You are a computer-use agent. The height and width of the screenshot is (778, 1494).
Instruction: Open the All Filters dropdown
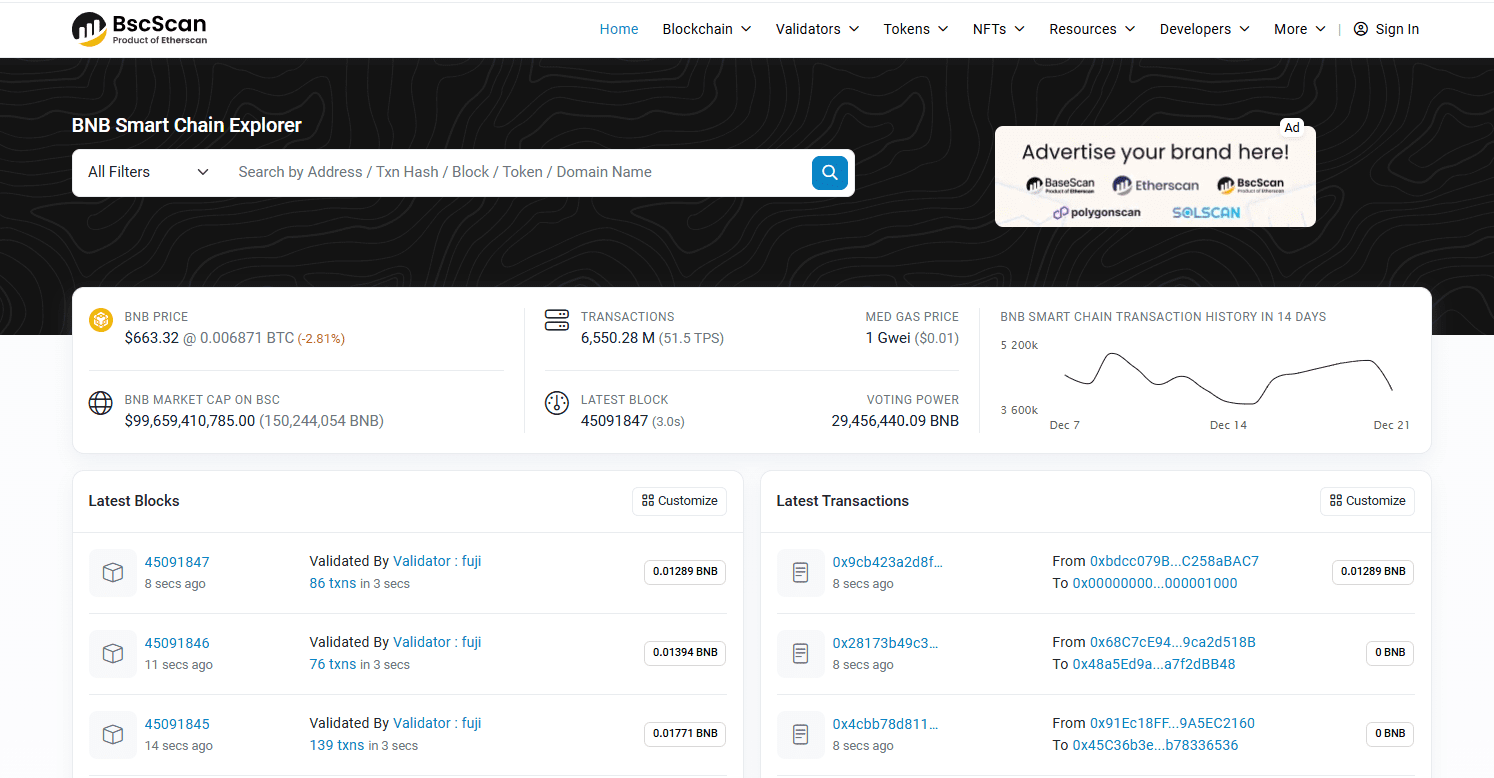(149, 172)
